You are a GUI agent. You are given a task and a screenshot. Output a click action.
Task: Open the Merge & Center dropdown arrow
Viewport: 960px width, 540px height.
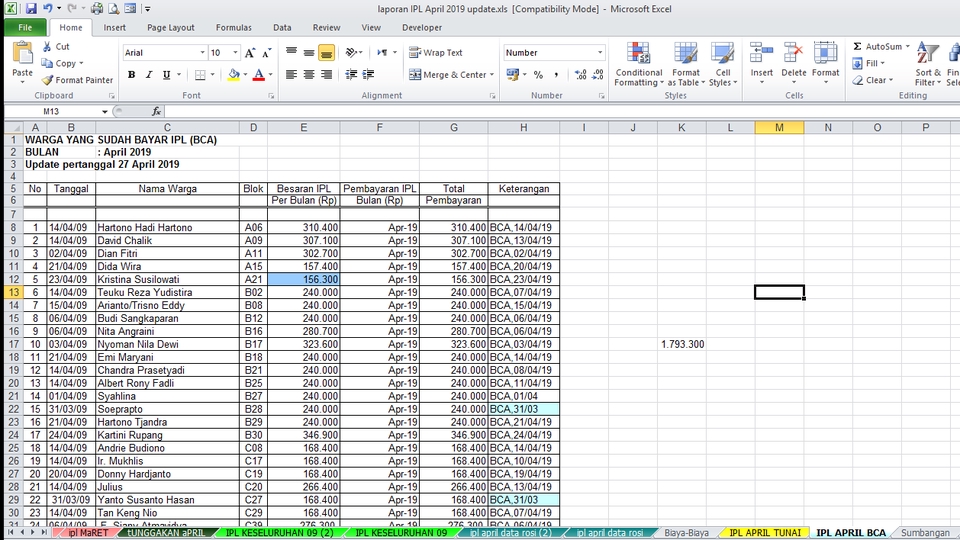492,75
